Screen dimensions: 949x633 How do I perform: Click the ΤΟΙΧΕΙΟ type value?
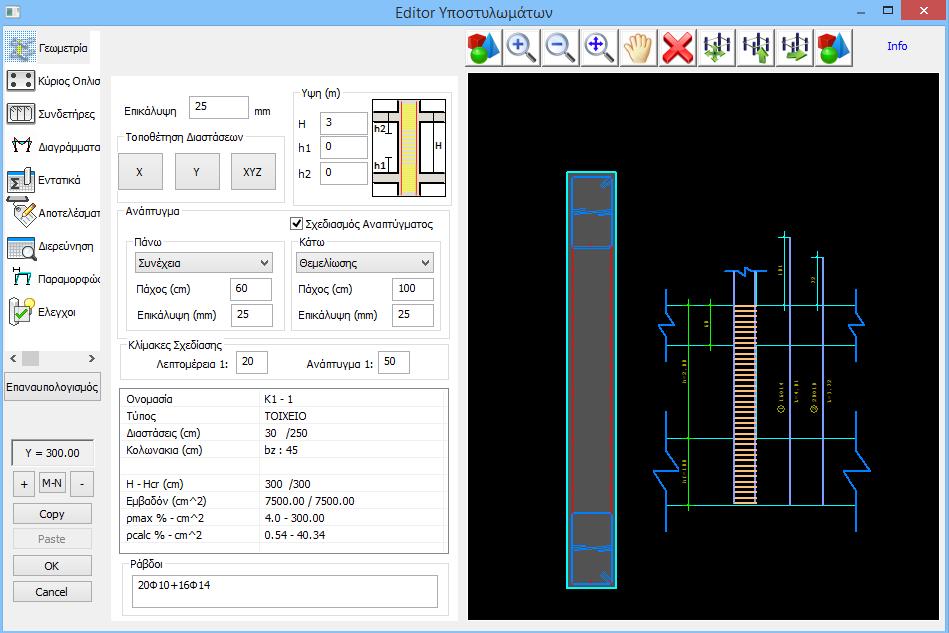pyautogui.click(x=286, y=416)
